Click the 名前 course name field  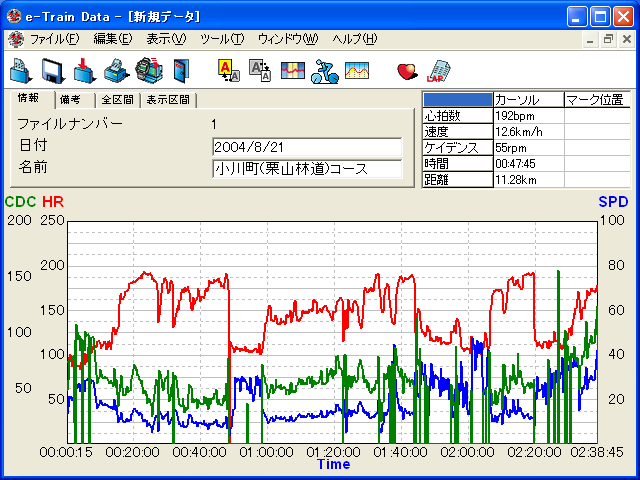point(306,169)
